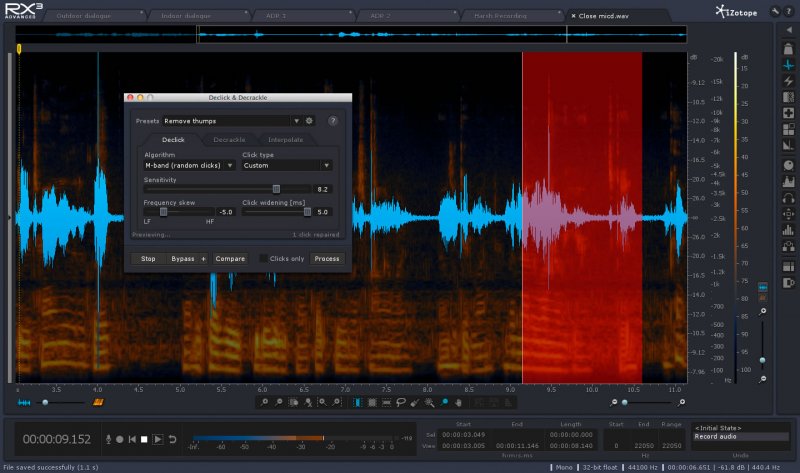Click the record microphone icon in transport
The width and height of the screenshot is (800, 473).
[108, 439]
